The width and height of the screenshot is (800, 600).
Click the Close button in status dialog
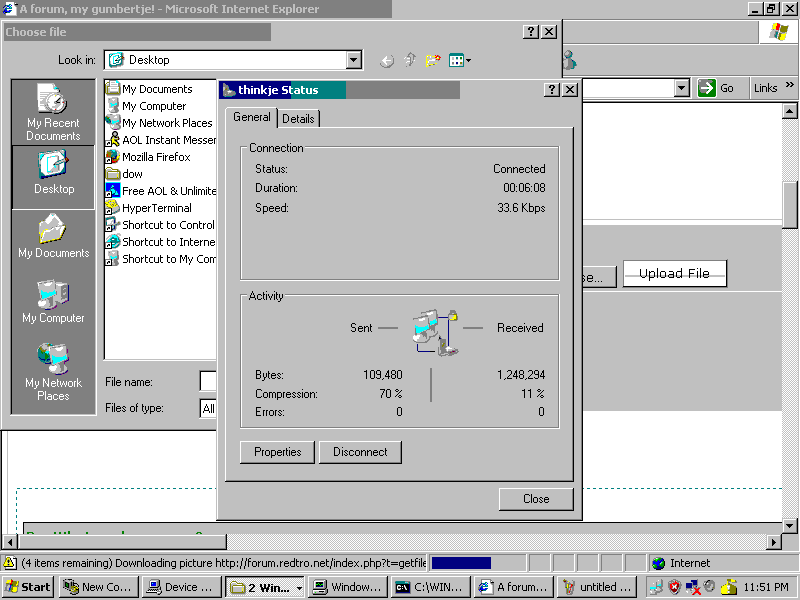(536, 499)
